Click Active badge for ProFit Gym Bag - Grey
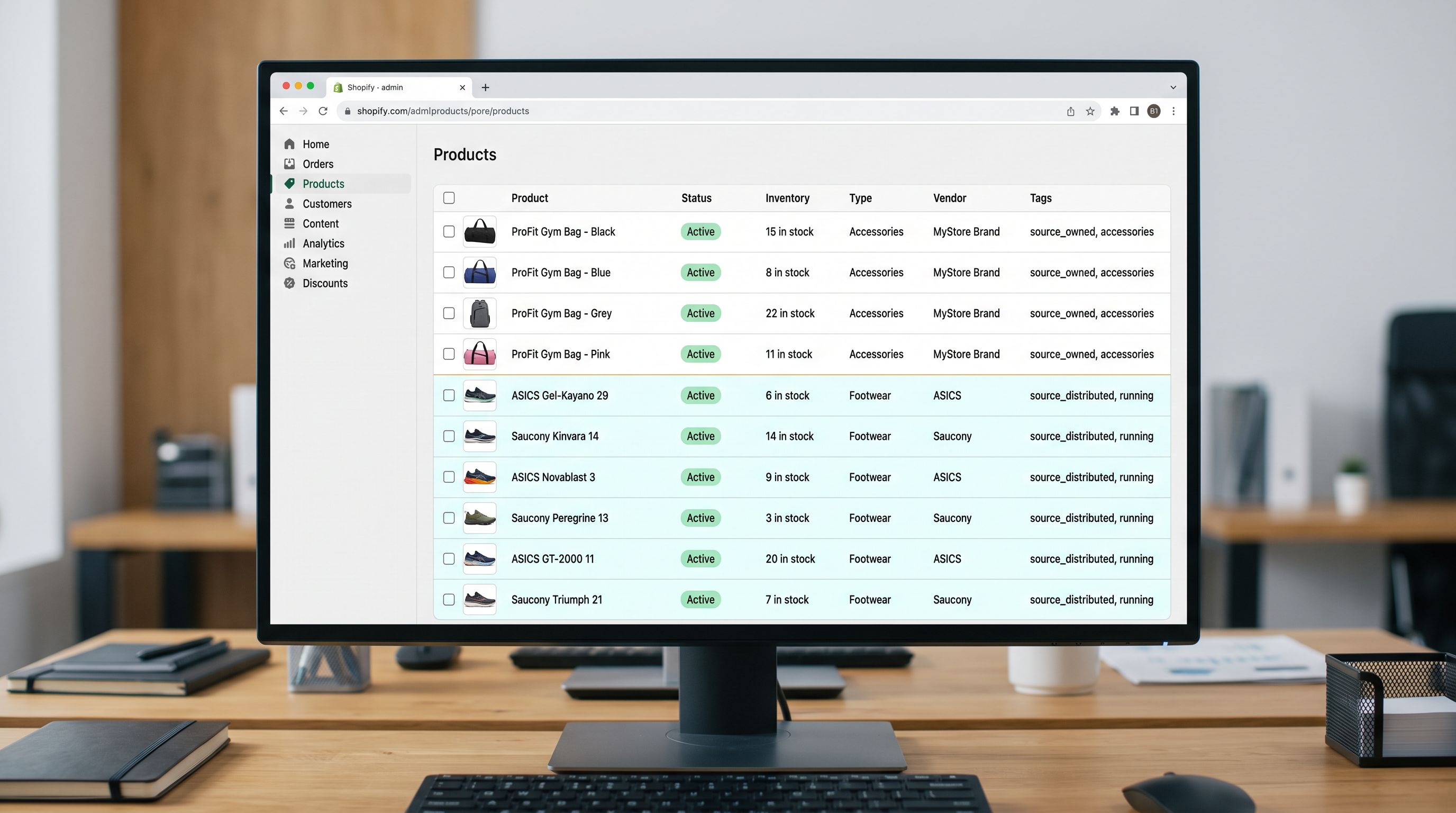This screenshot has width=1456, height=813. (x=700, y=313)
